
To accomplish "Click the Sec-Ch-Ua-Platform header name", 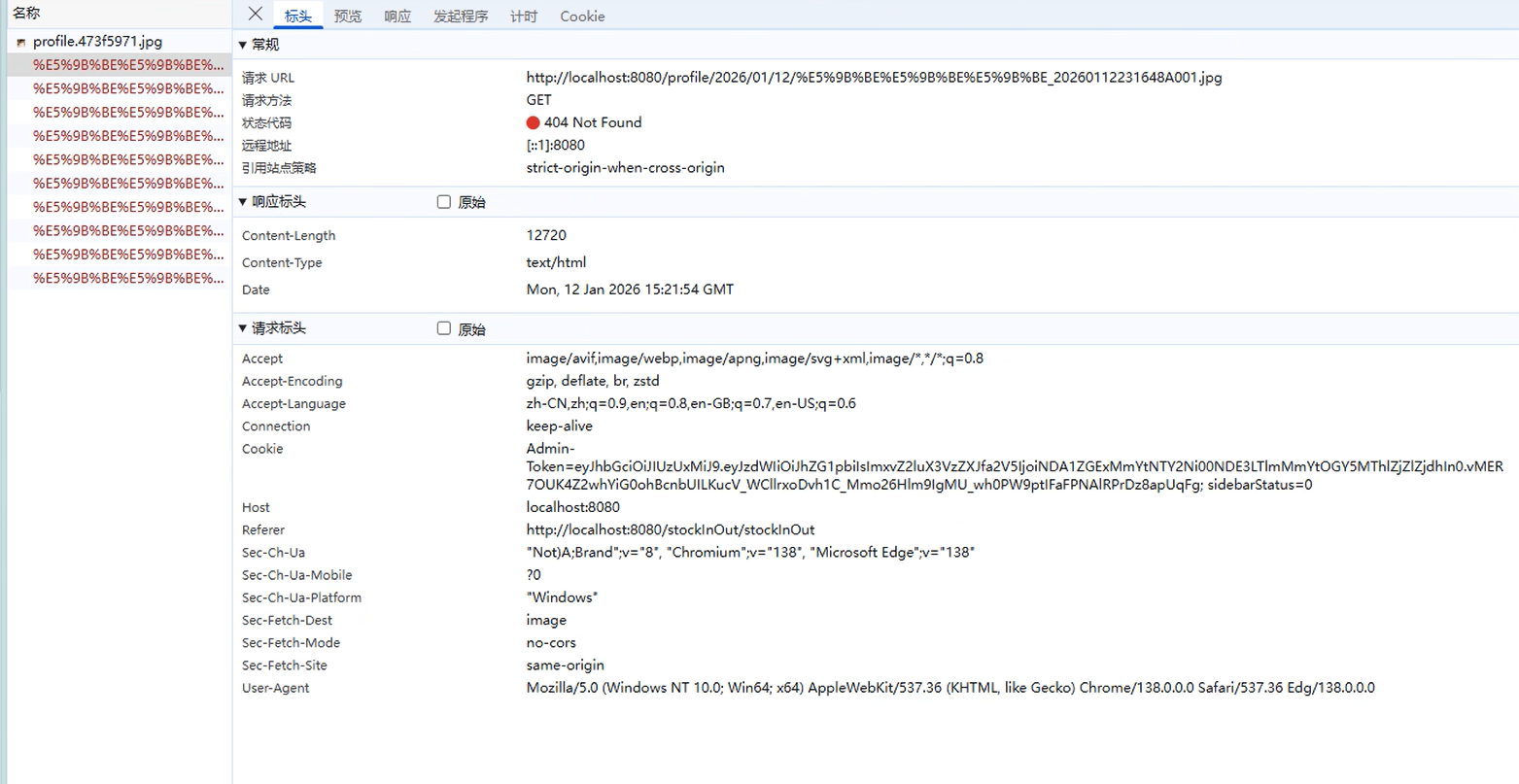I will click(301, 597).
